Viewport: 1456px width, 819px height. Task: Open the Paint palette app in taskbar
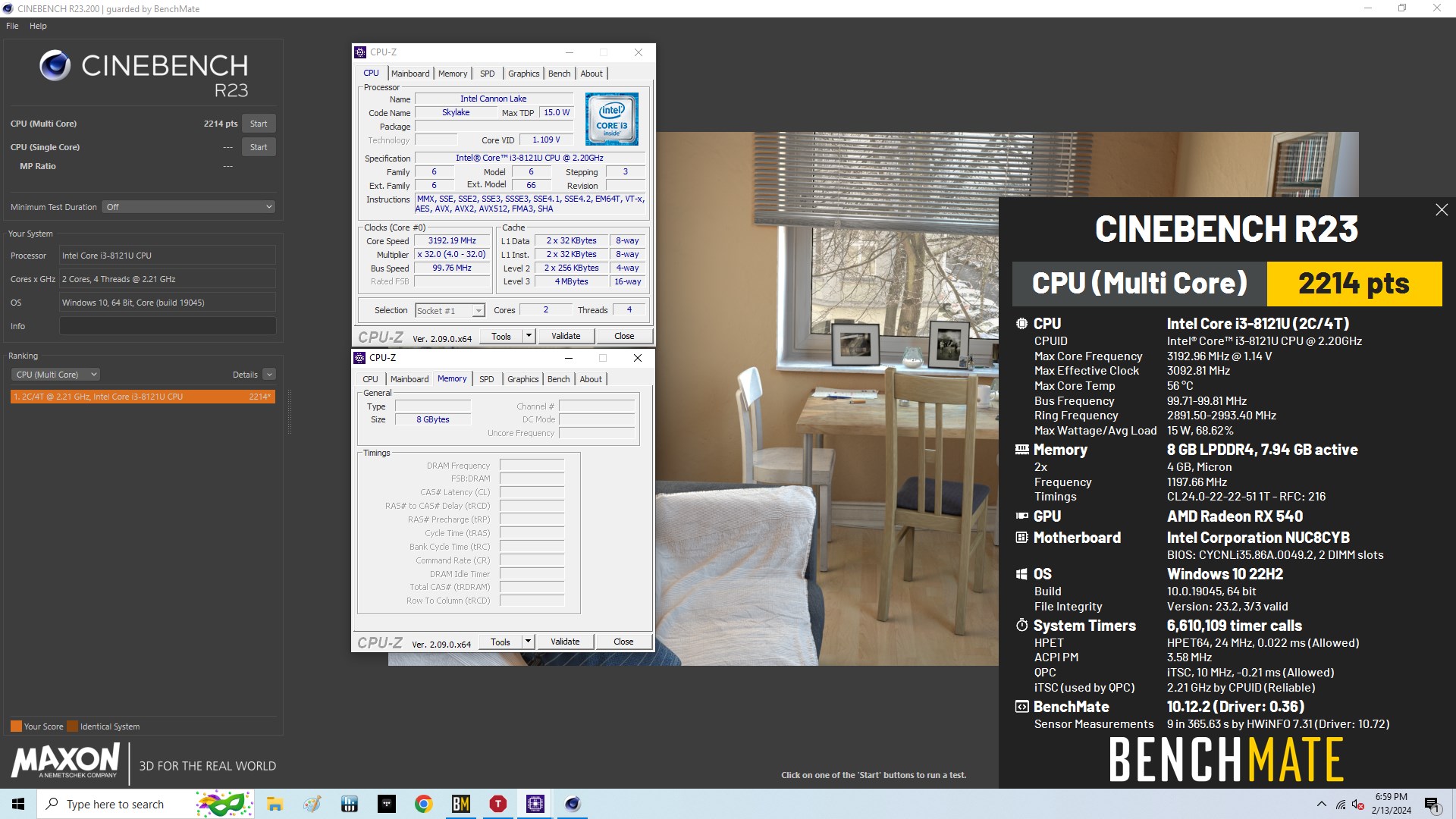pos(312,804)
